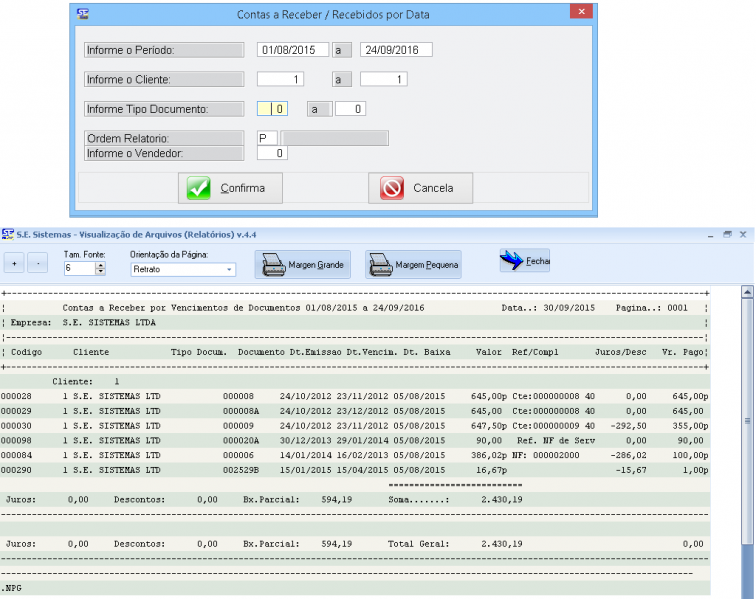
Task: Click the Margem Grande printer icon
Action: click(273, 265)
